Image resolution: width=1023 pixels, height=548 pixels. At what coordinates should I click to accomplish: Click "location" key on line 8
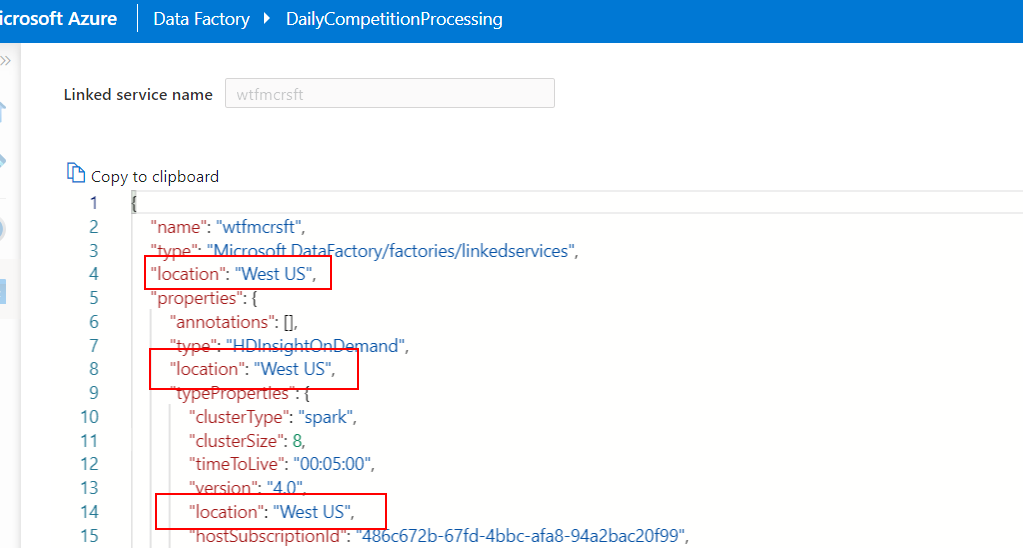coord(206,369)
